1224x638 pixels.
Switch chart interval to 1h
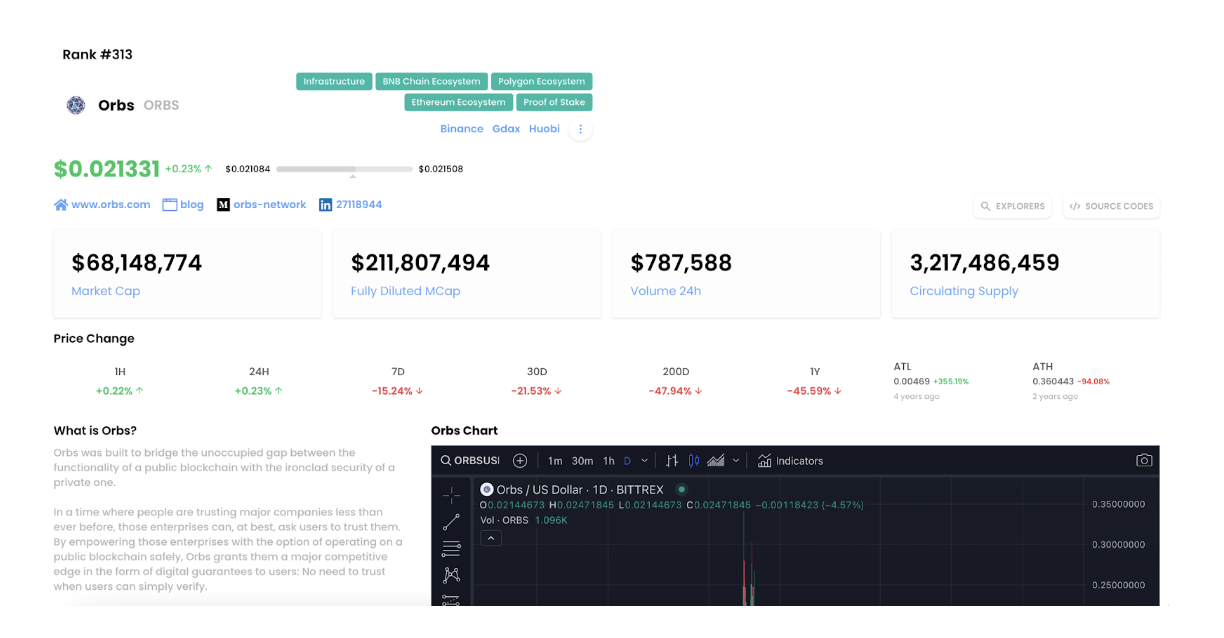pyautogui.click(x=608, y=461)
